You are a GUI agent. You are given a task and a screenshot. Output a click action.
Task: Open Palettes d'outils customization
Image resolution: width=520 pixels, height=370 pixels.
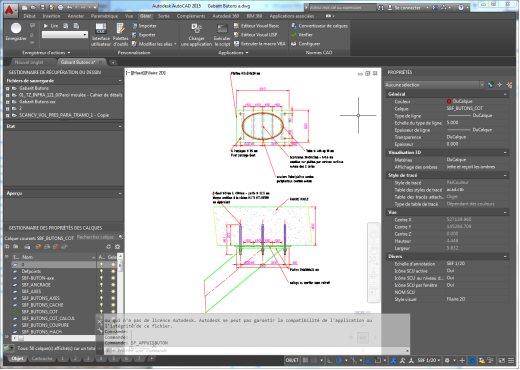pyautogui.click(x=120, y=35)
